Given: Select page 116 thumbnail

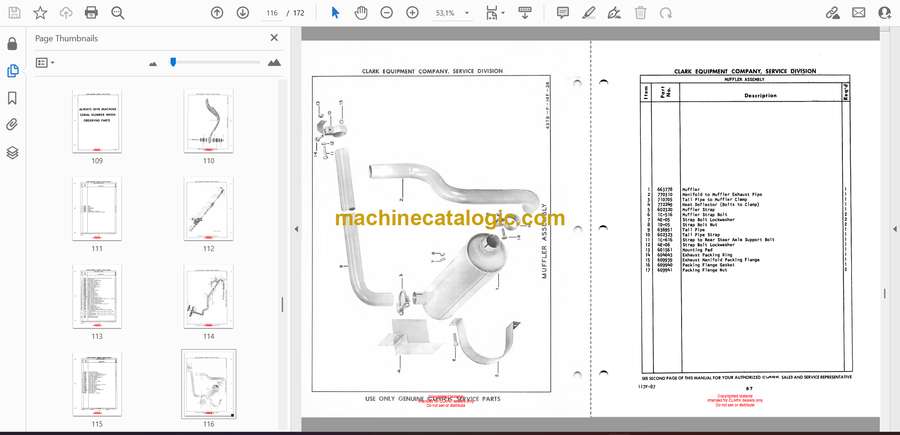Looking at the screenshot, I should coord(208,384).
